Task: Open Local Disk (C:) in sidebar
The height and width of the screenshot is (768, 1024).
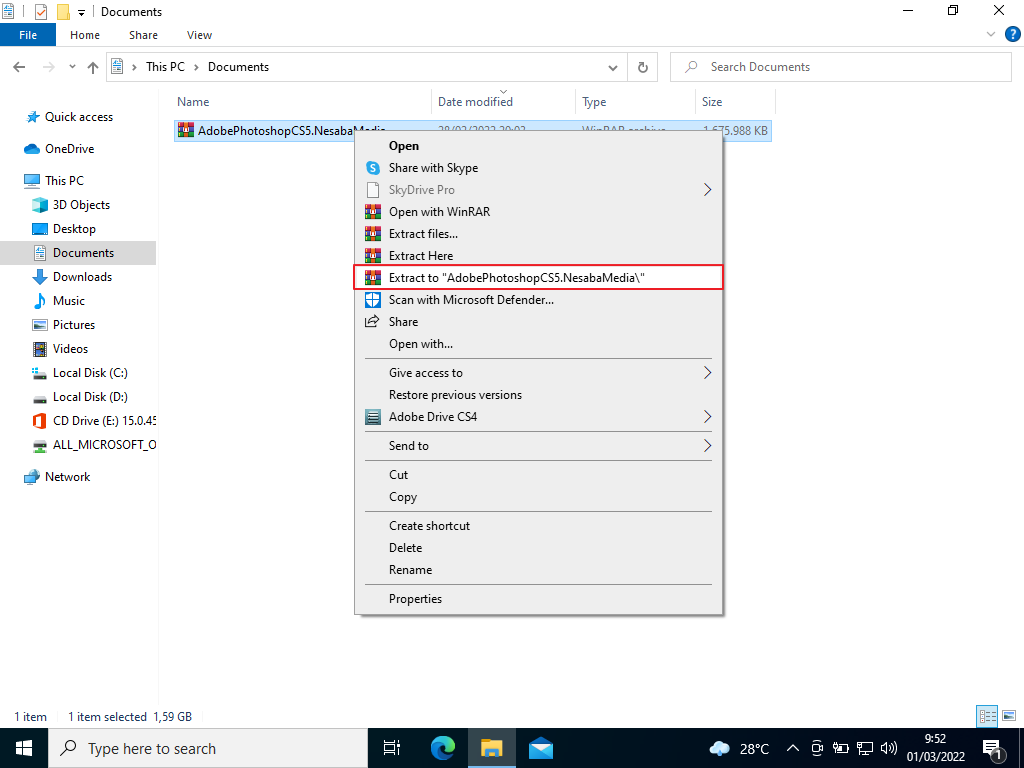Action: (90, 373)
